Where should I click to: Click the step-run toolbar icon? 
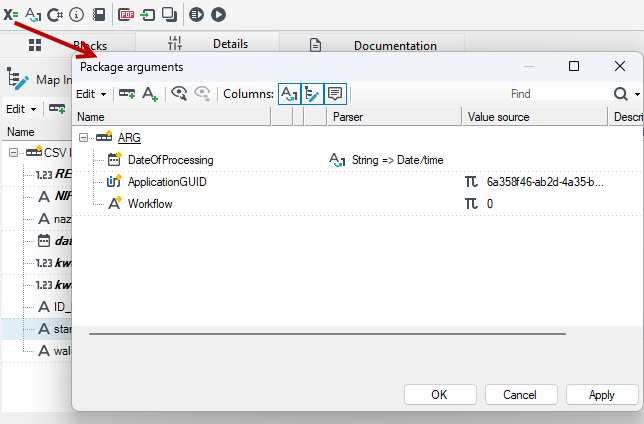pyautogui.click(x=196, y=15)
